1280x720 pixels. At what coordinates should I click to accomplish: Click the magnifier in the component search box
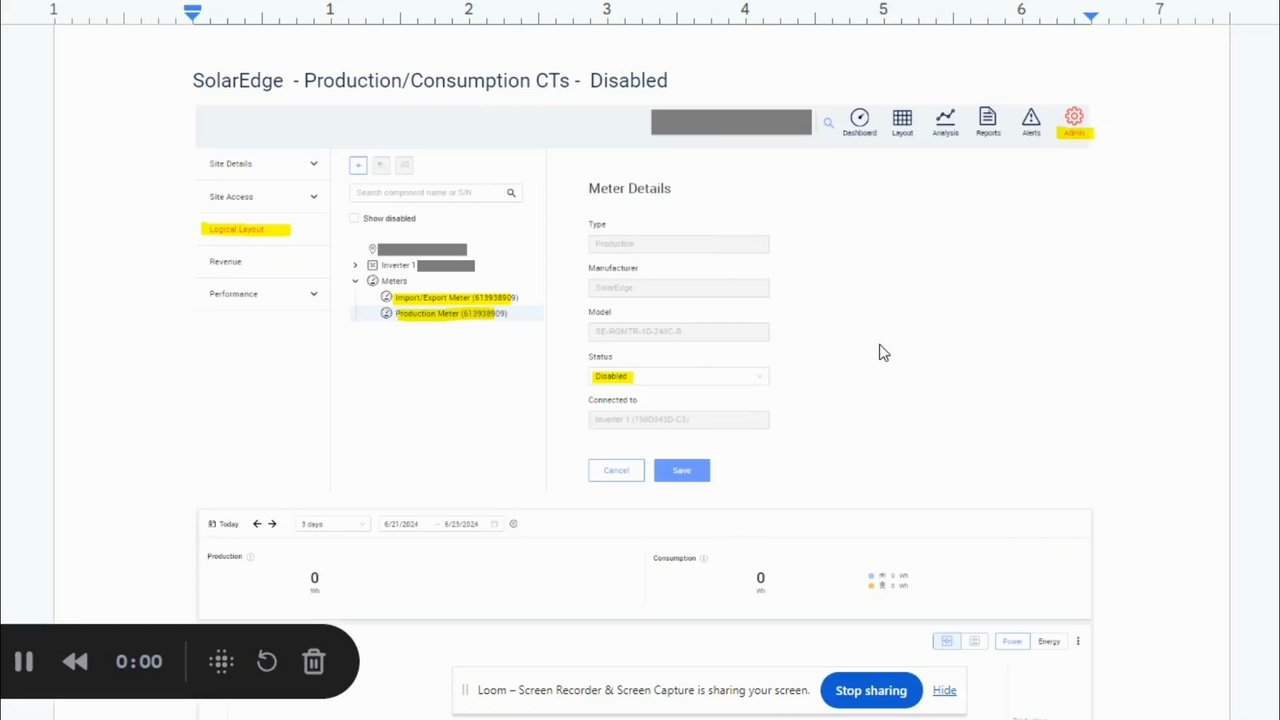pos(511,193)
